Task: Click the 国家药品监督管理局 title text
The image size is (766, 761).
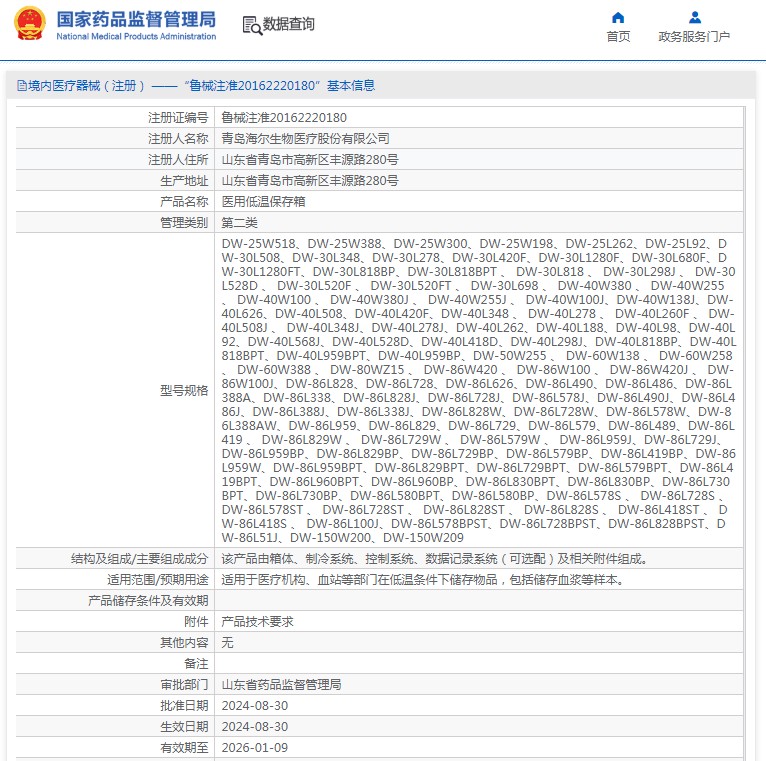Action: point(136,18)
